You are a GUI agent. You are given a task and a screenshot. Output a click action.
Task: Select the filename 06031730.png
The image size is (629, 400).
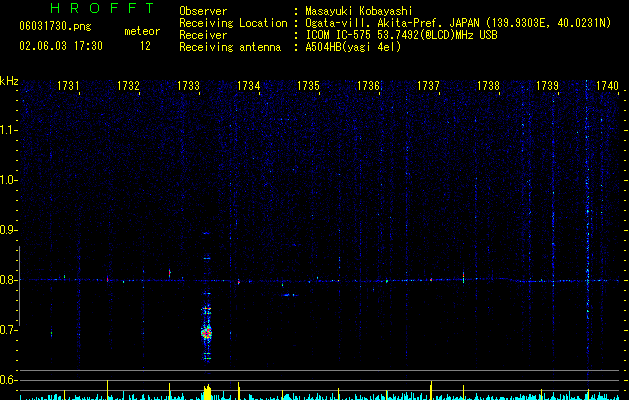[x=55, y=27]
